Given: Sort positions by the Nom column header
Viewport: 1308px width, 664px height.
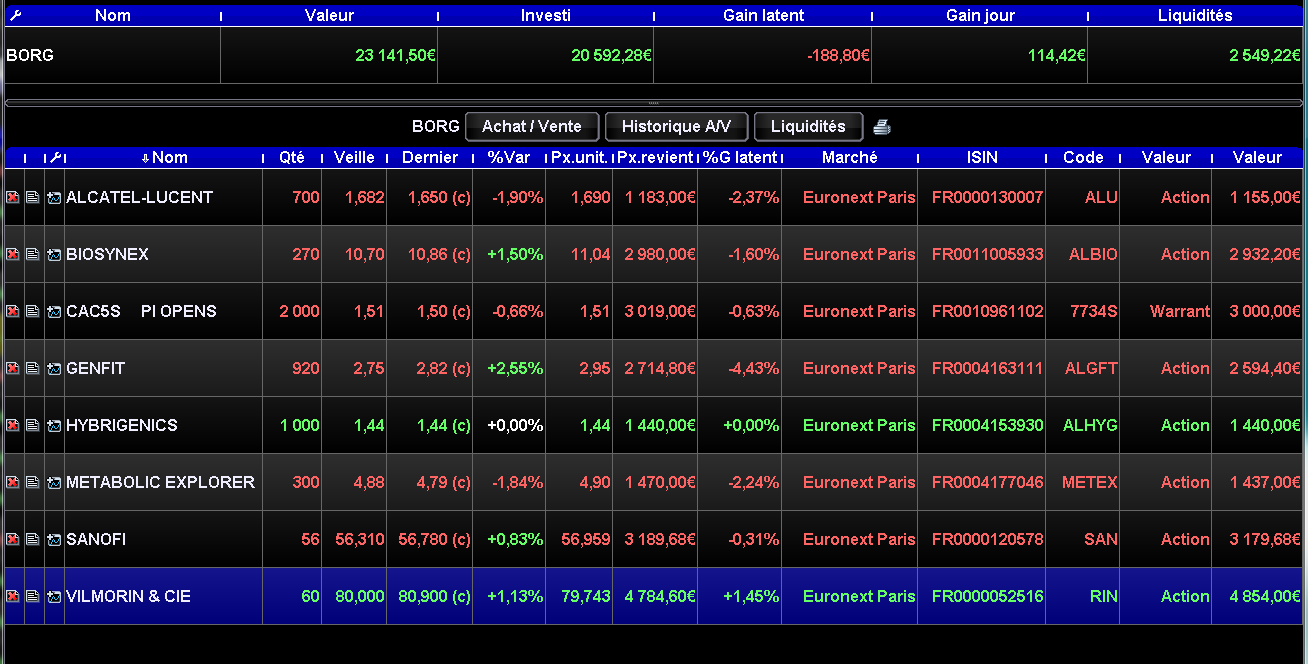Looking at the screenshot, I should click(x=164, y=157).
